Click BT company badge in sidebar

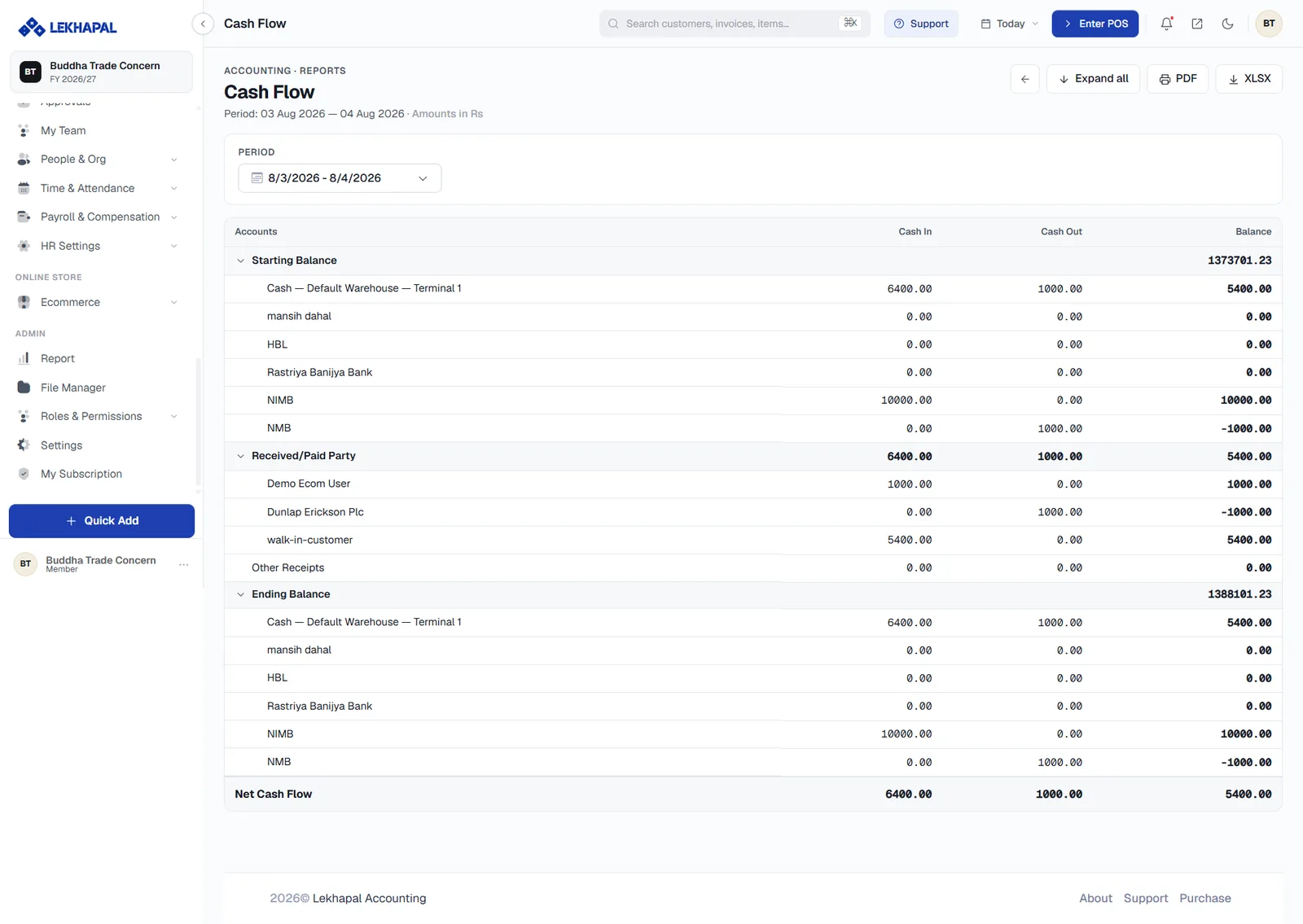click(x=30, y=72)
